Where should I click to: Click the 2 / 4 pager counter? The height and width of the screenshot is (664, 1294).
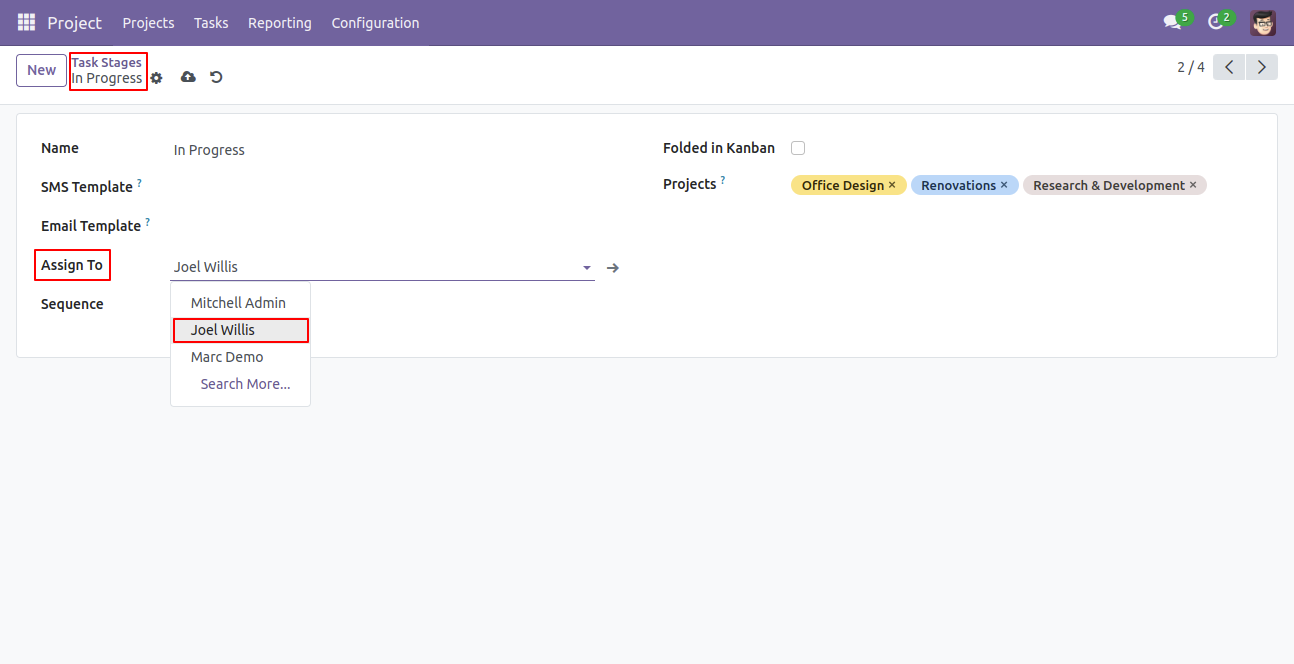click(x=1191, y=67)
